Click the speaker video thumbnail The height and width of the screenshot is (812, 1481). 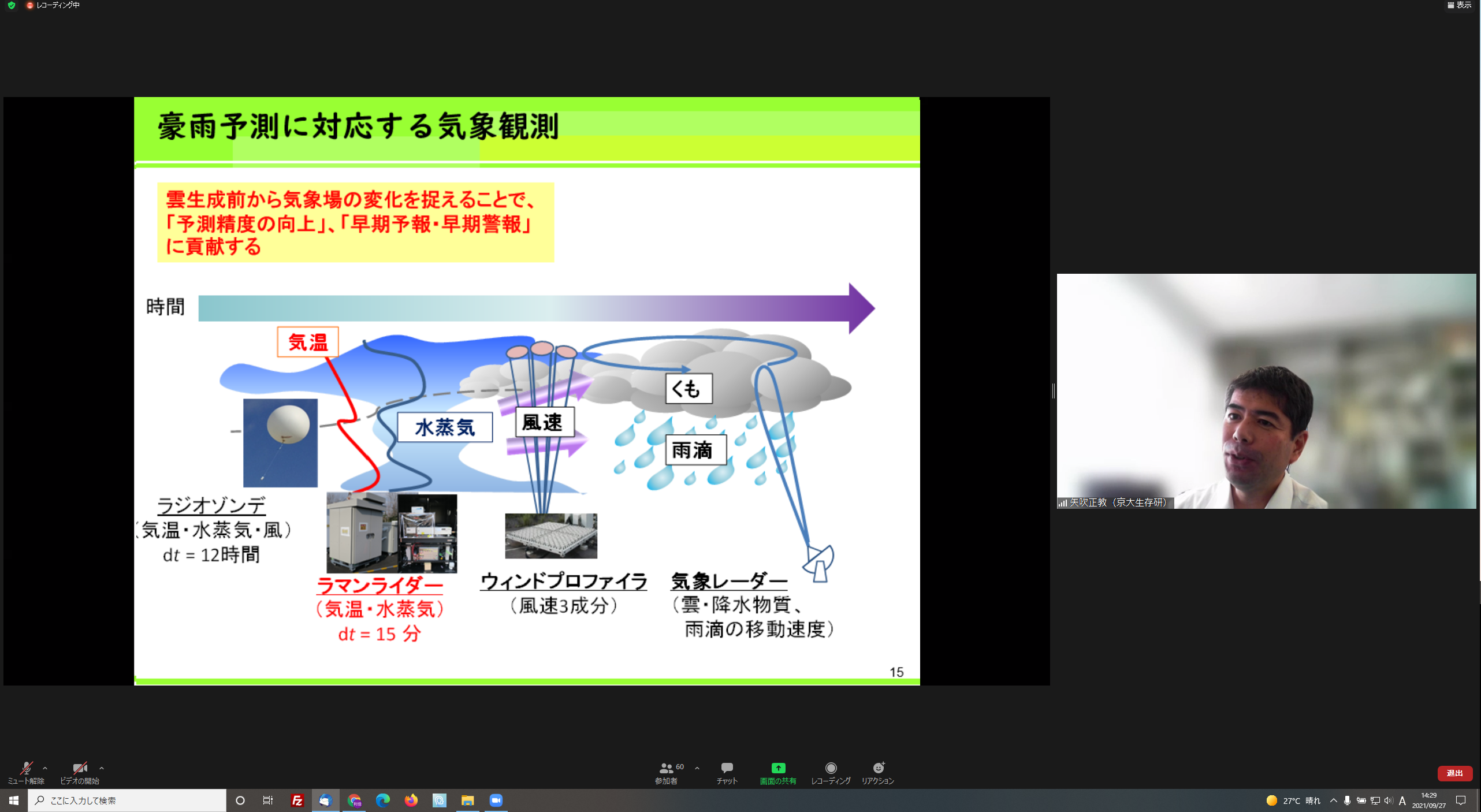pos(1266,391)
